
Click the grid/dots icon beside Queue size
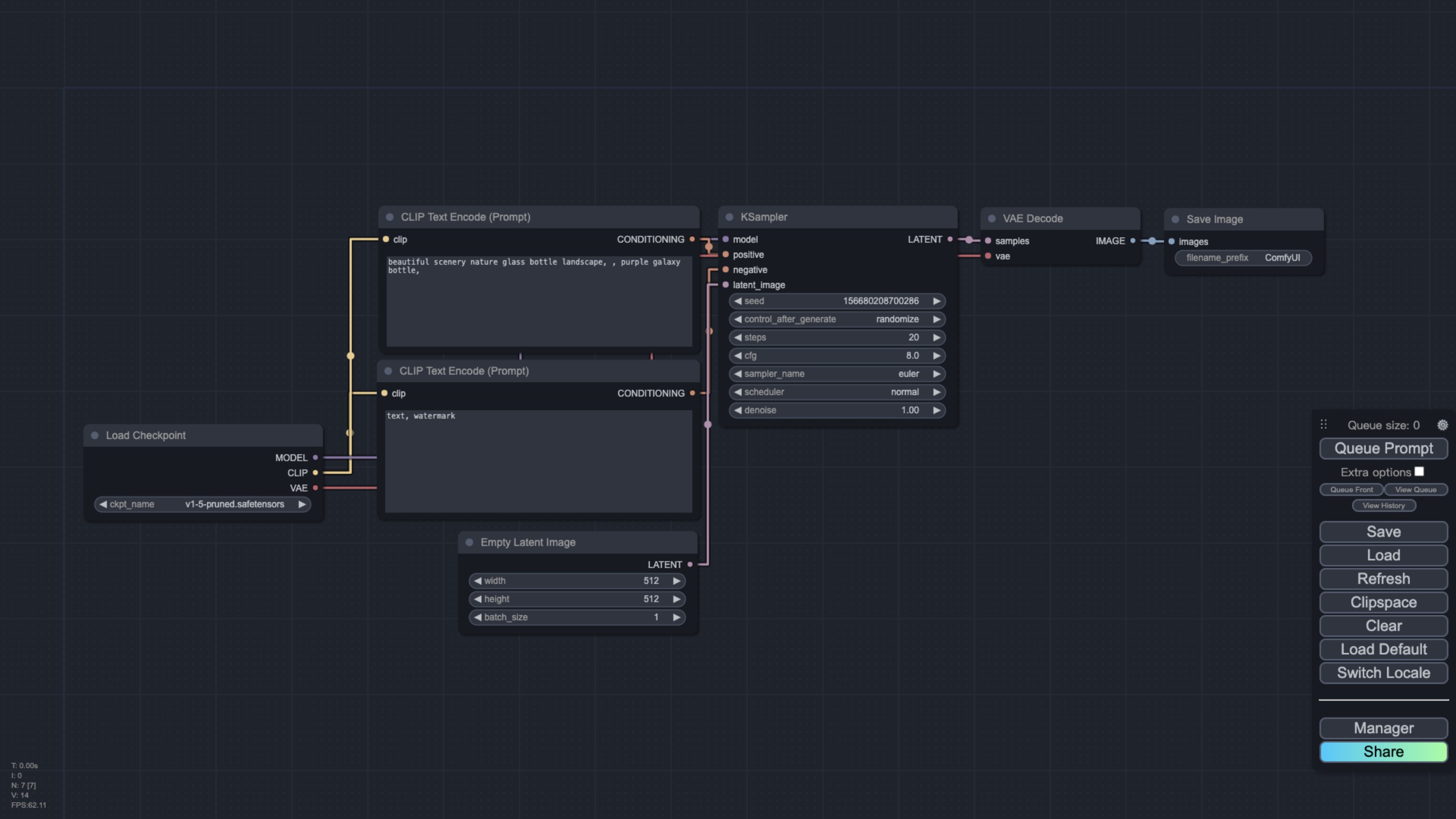(x=1323, y=424)
